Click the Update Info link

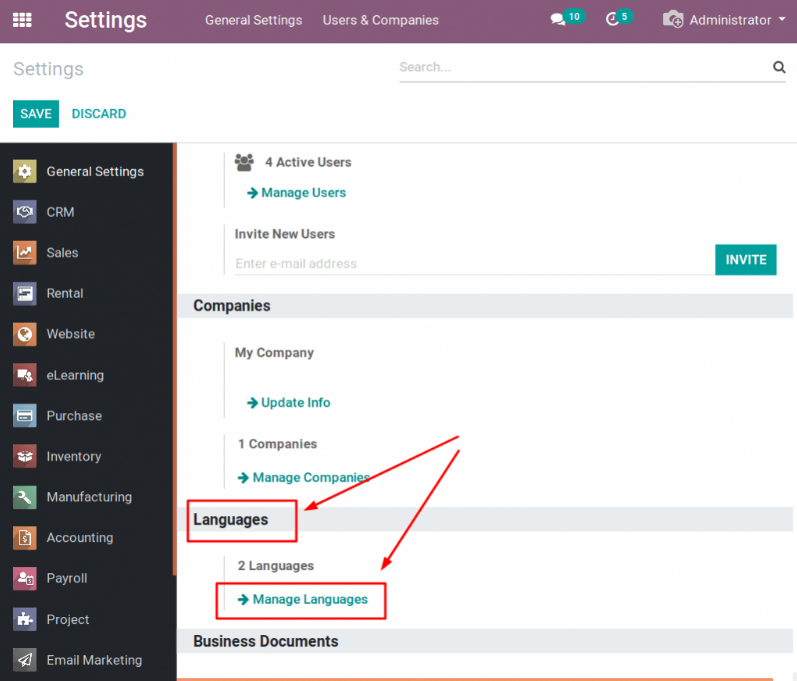pyautogui.click(x=295, y=403)
